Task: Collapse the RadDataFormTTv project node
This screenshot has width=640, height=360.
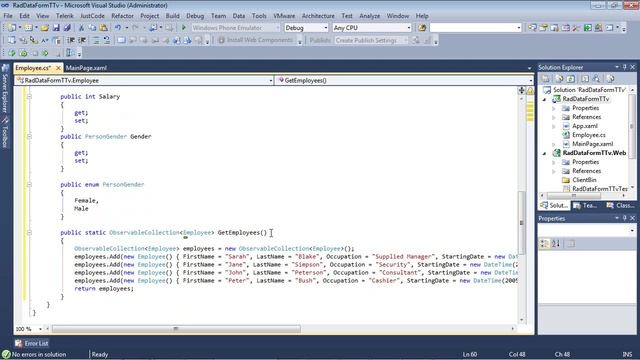Action: [544, 99]
